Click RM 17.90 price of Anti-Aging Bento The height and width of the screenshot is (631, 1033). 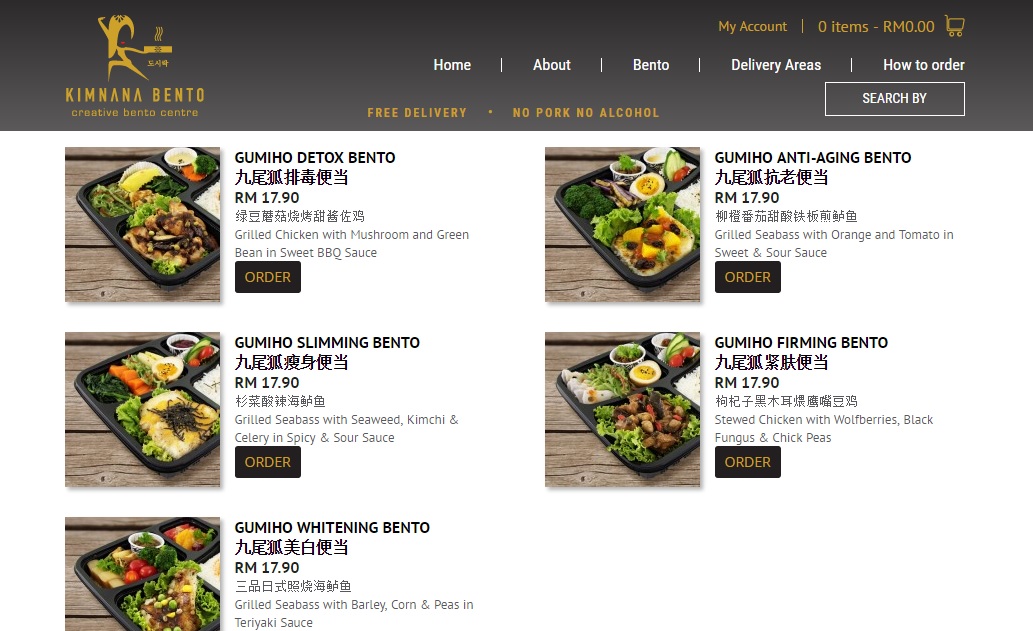pyautogui.click(x=747, y=198)
